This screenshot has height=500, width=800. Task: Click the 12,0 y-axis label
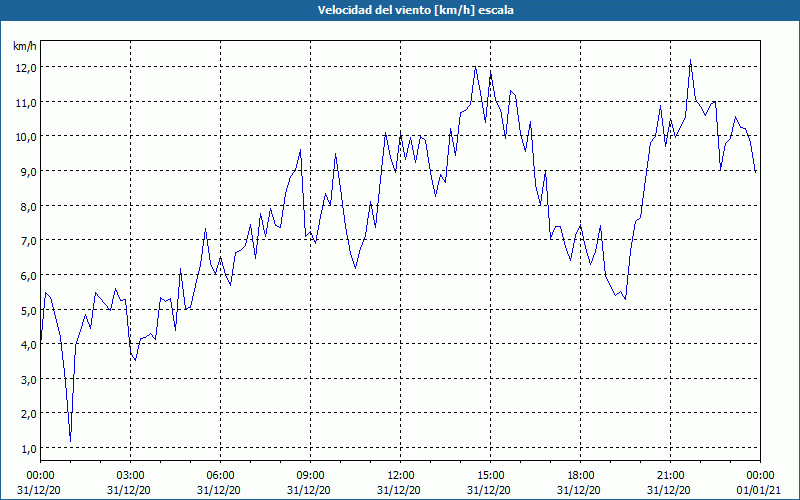pos(26,67)
